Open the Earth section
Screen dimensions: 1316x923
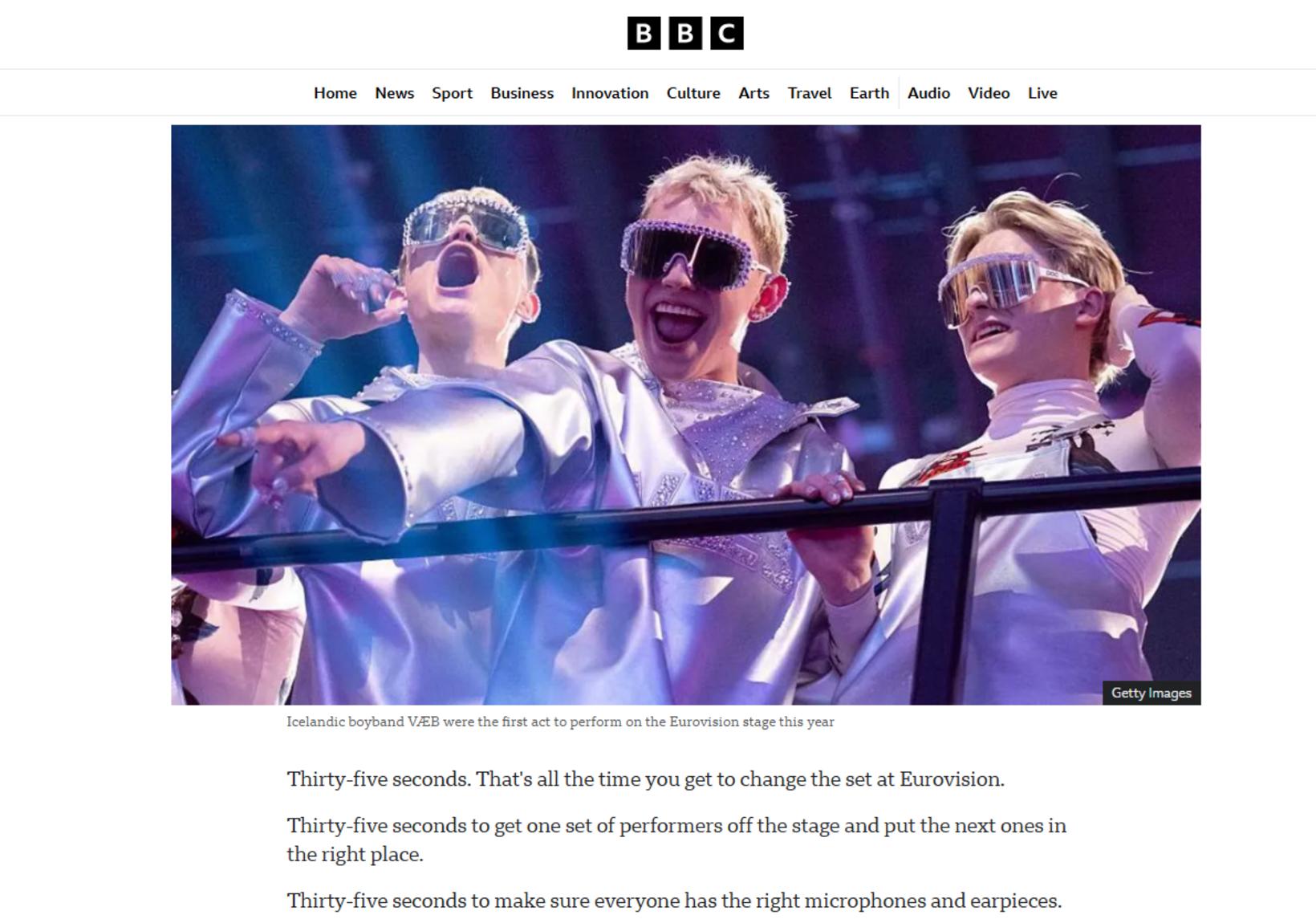[870, 93]
